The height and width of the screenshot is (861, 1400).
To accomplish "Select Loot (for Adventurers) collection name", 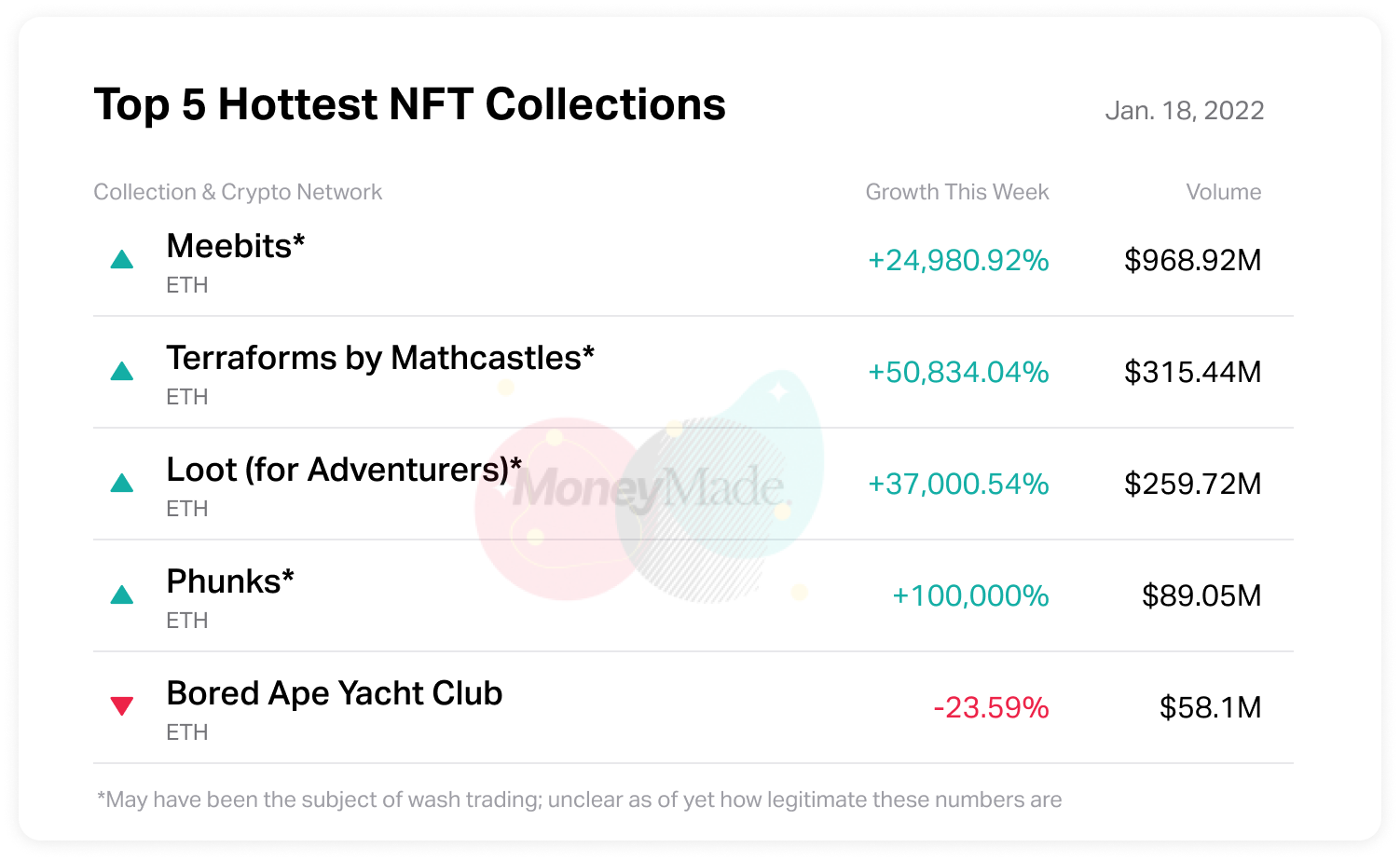I will [343, 470].
